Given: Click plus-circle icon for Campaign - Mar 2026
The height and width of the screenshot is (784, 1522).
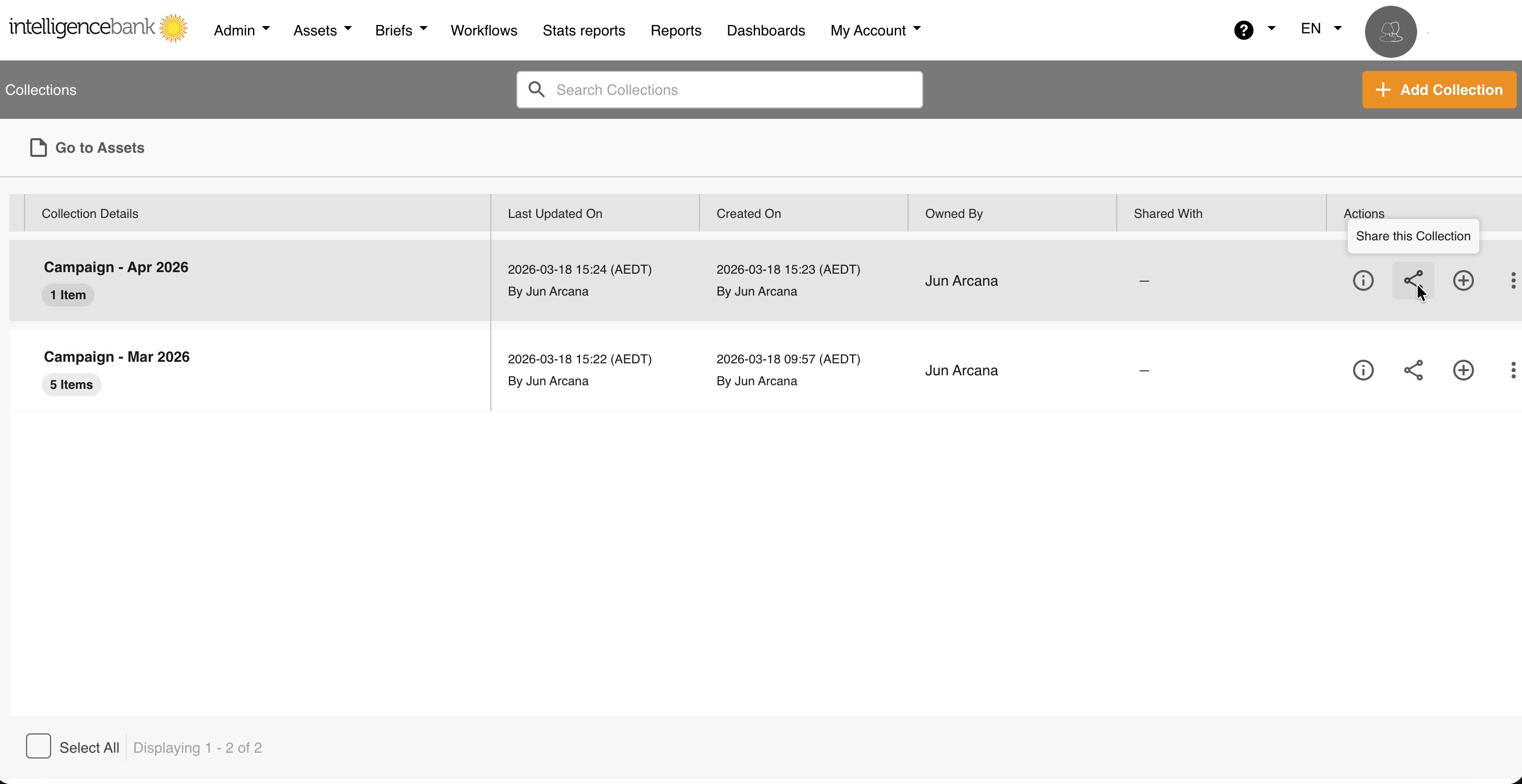Looking at the screenshot, I should tap(1463, 370).
